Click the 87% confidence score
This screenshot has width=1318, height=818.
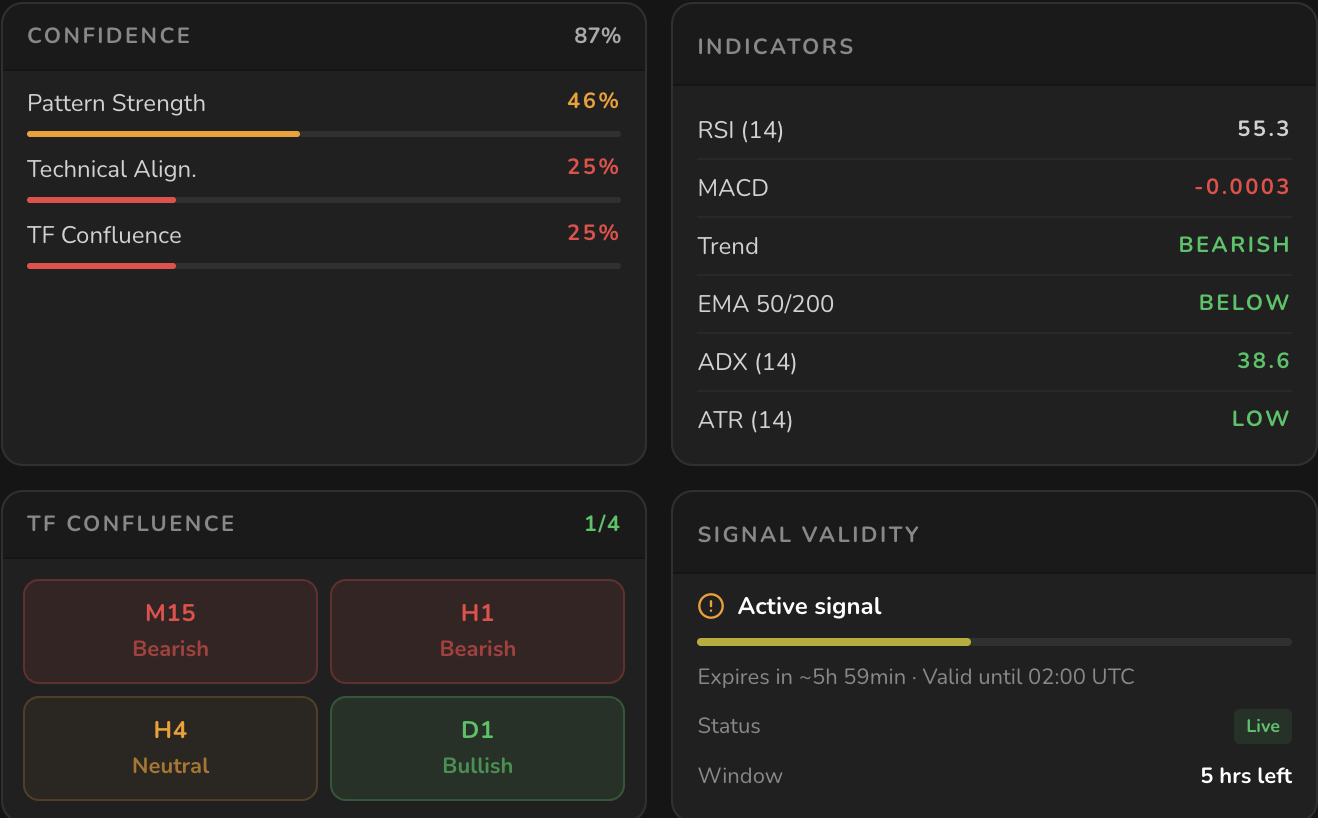coord(597,36)
